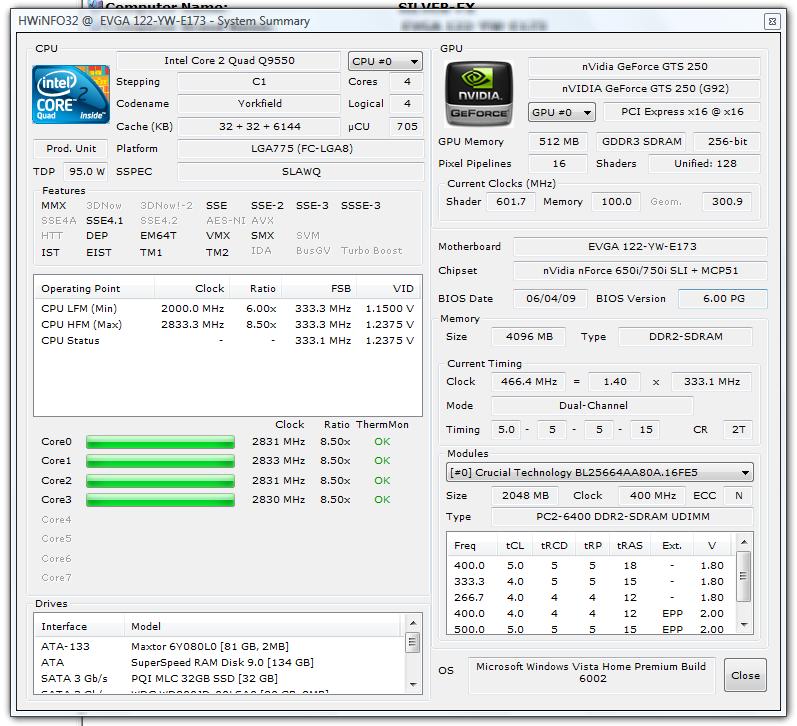Screen dimensions: 797x726
Task: Click the Core2 usage bar
Action: (x=160, y=480)
